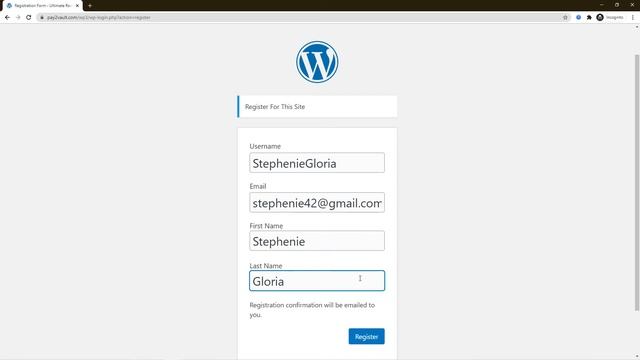
Task: Click the lock icon in the address bar
Action: click(x=42, y=18)
